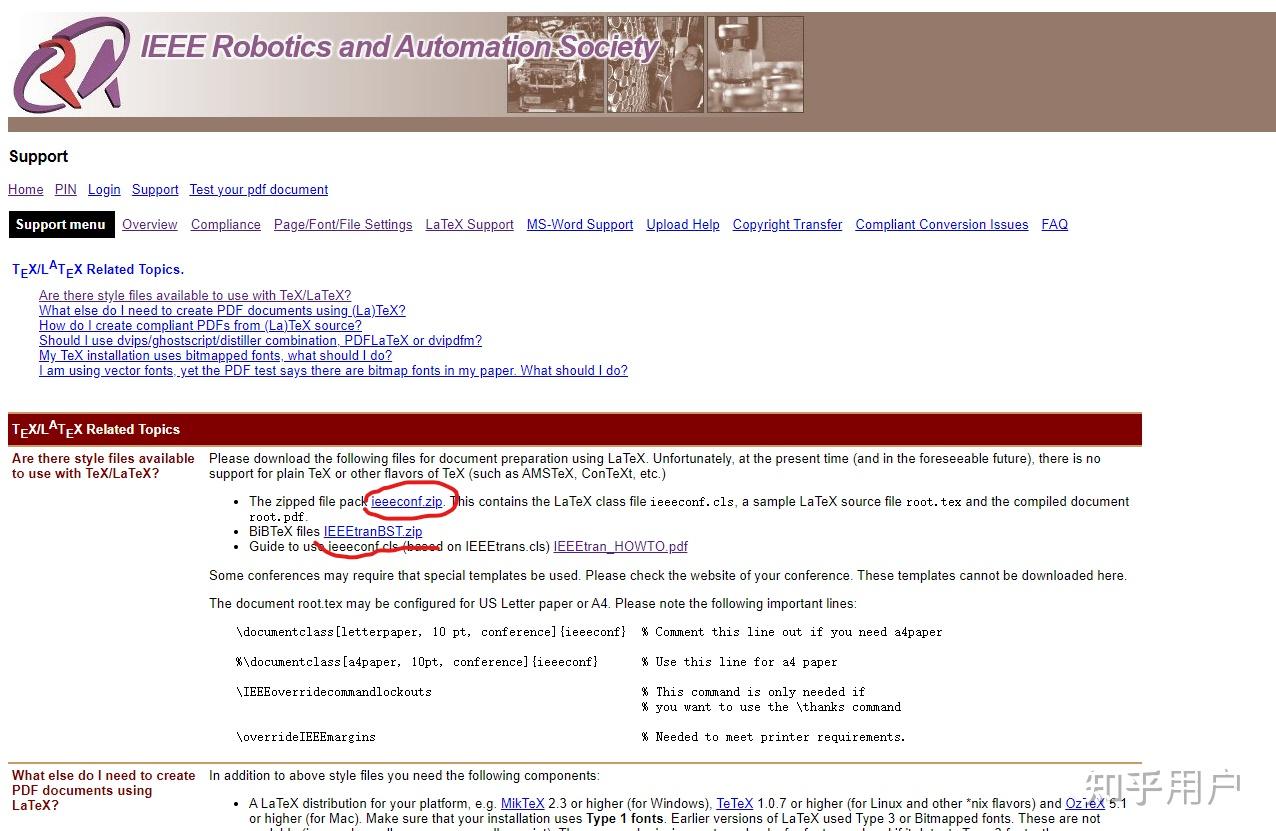Open the Compliance menu item

tap(226, 225)
